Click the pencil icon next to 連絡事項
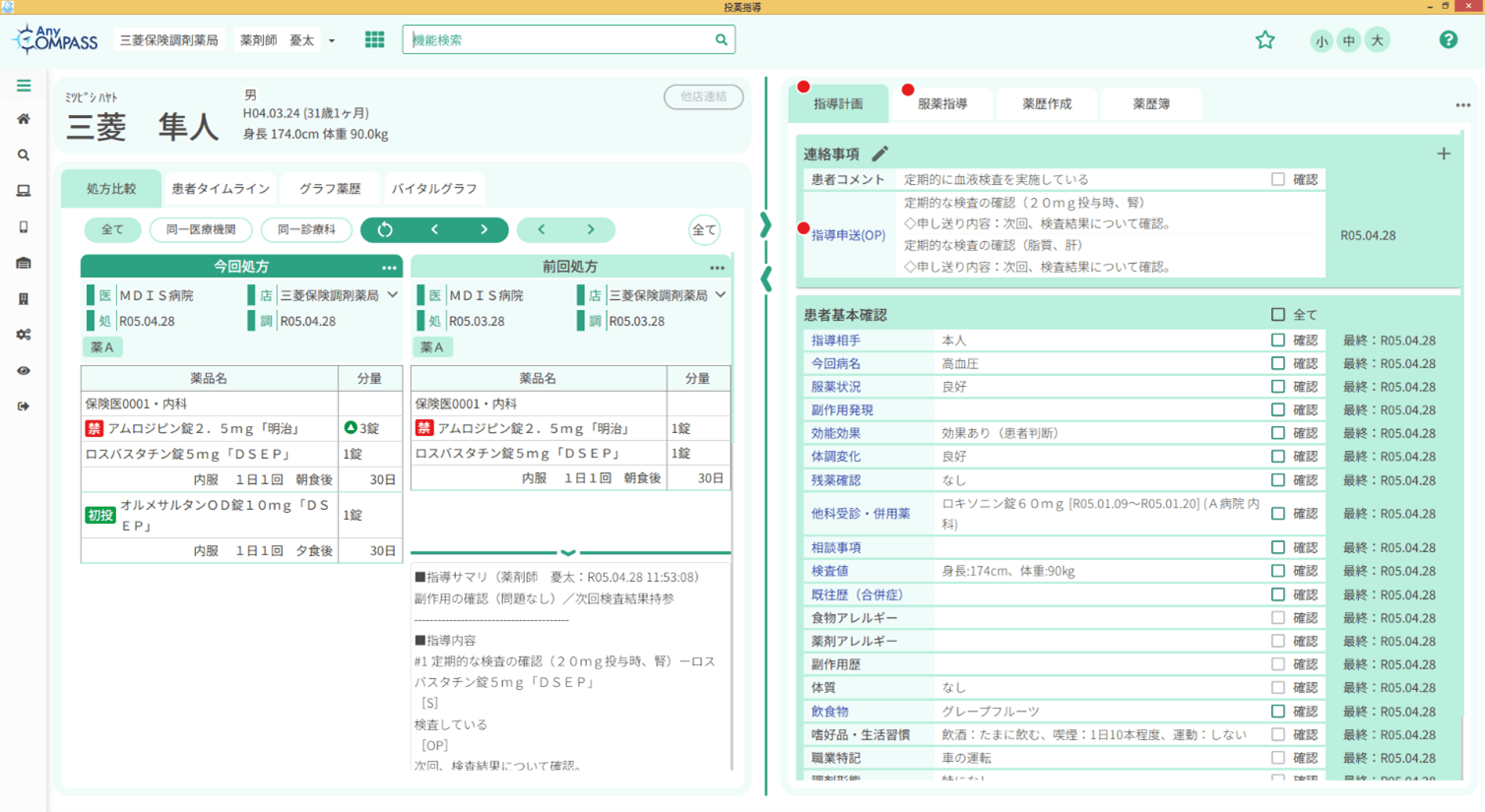 click(x=881, y=154)
